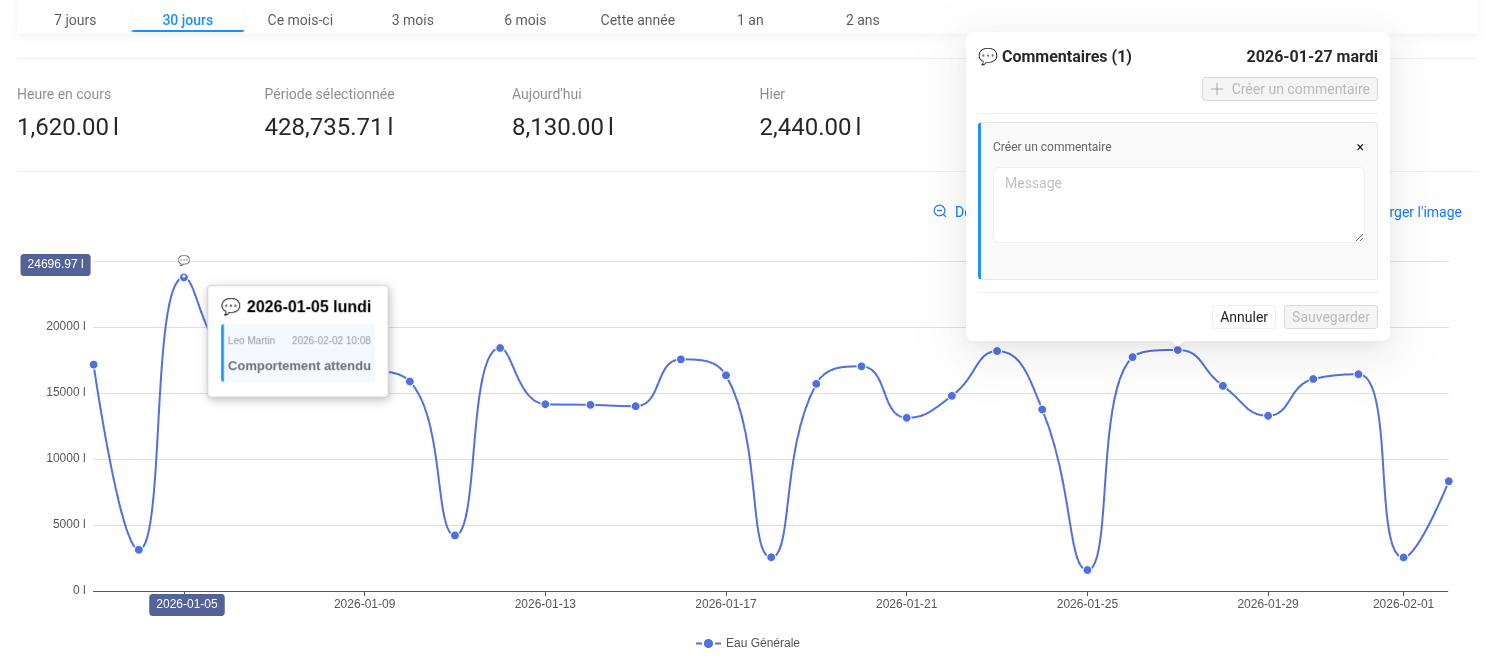
Task: Select the '6 mois' time range
Action: click(x=525, y=20)
